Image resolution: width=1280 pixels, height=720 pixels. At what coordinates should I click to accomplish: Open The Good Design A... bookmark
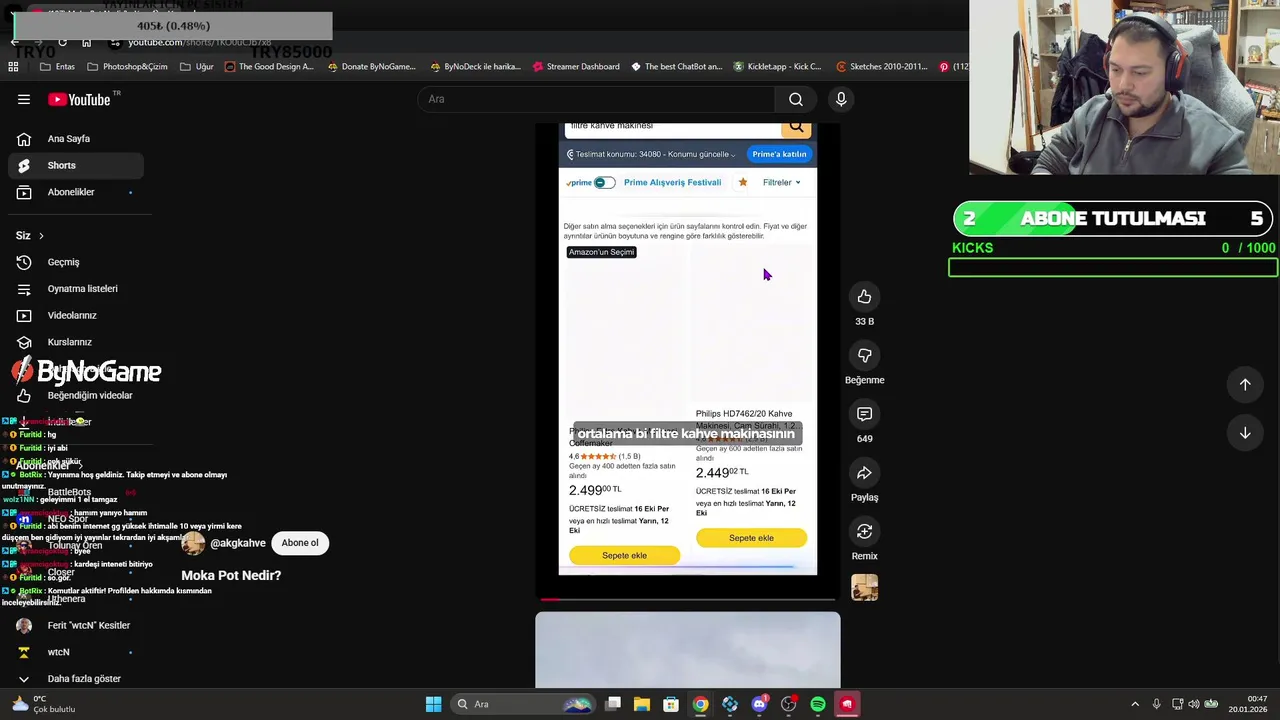pos(269,67)
